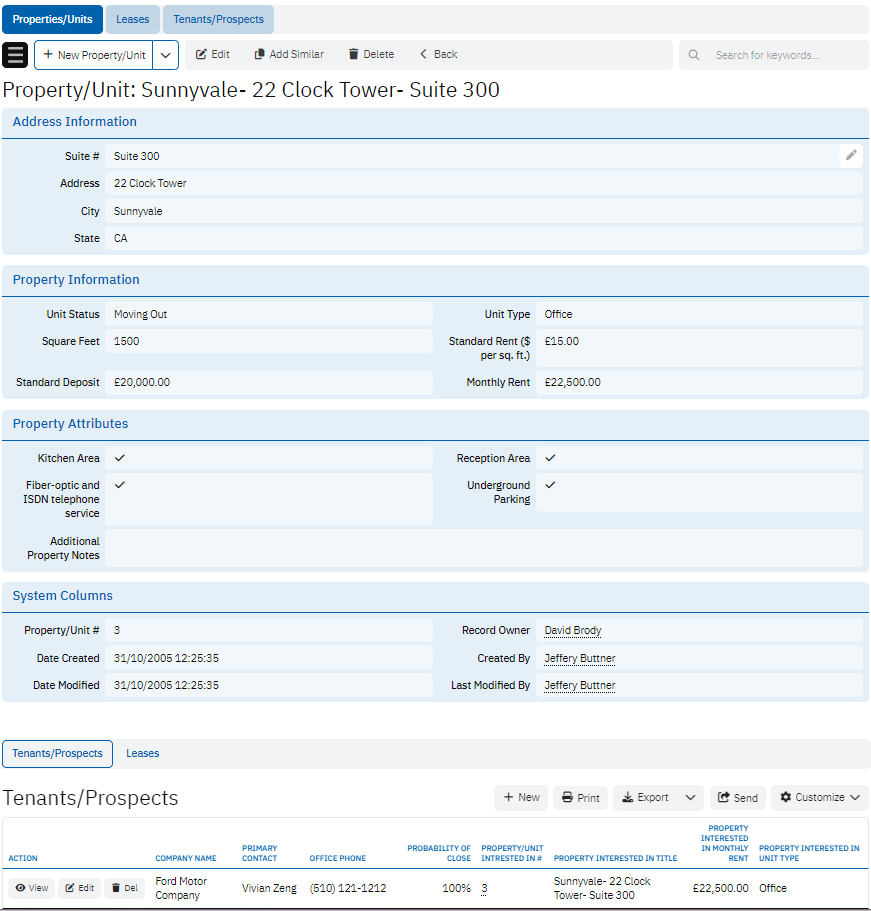This screenshot has height=911, width=871.
Task: Click the pencil icon beside Suite #
Action: pos(851,155)
